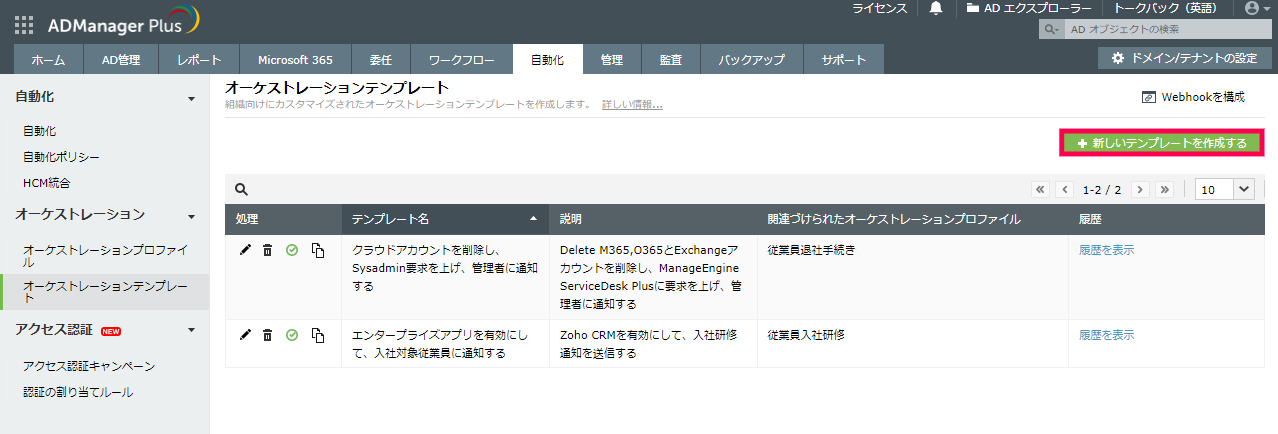Click 説明 column header

coord(653,219)
